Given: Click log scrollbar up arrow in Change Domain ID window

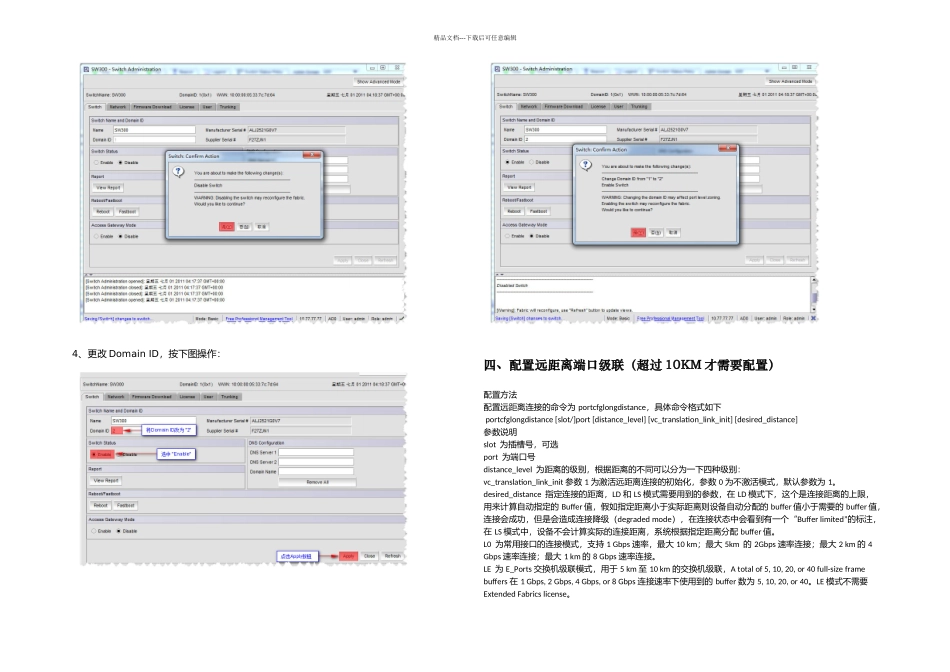Looking at the screenshot, I should 814,280.
